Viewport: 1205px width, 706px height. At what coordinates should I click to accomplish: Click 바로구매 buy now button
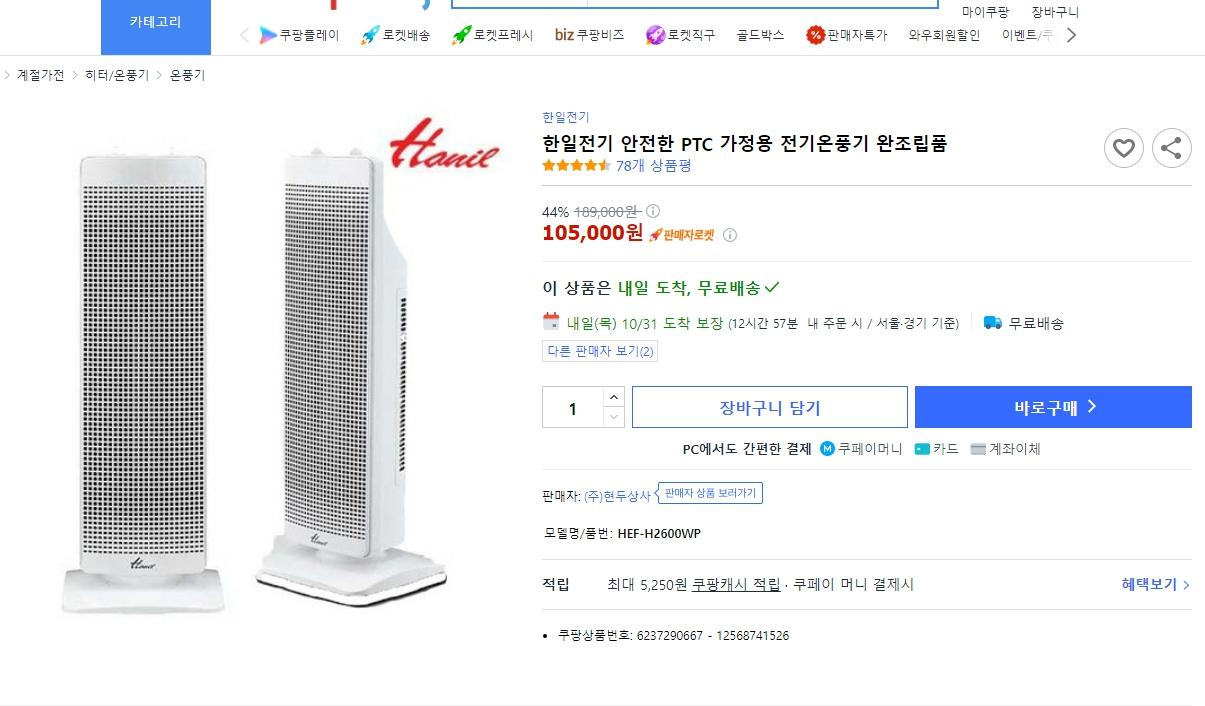pos(1053,407)
